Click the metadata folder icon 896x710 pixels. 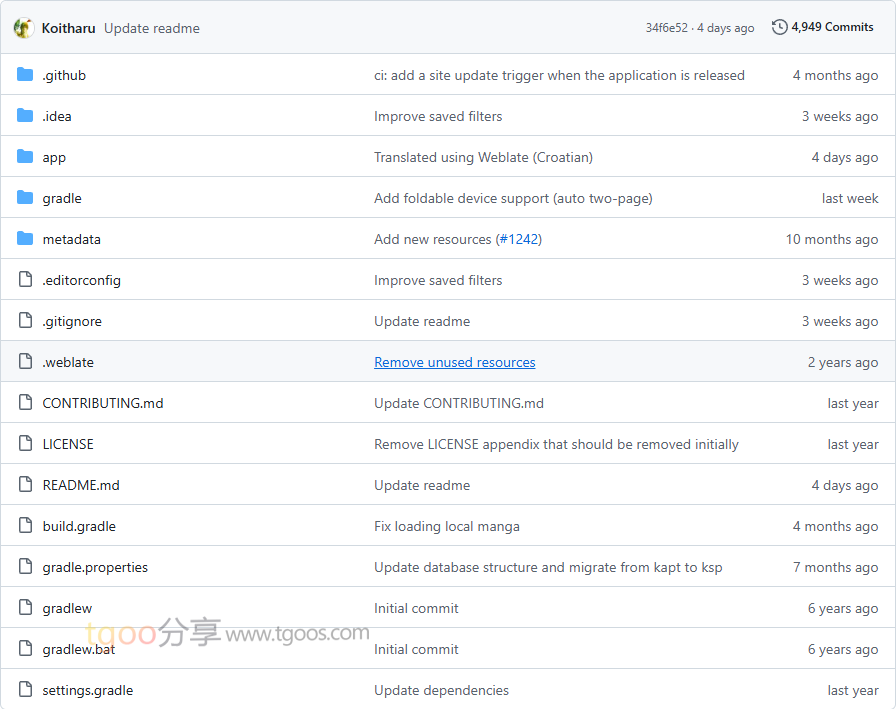point(25,239)
